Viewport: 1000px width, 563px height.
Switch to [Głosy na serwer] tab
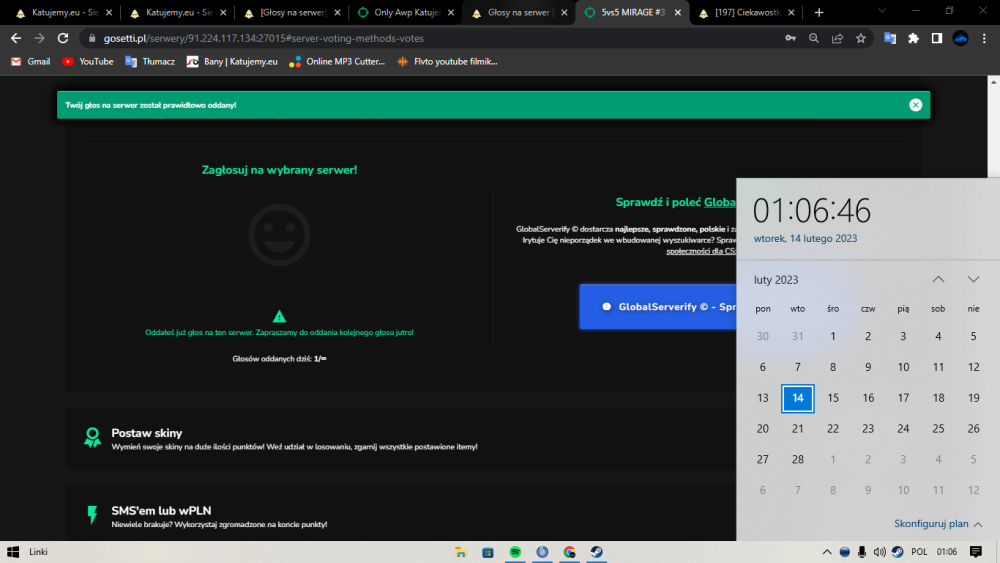[x=292, y=13]
